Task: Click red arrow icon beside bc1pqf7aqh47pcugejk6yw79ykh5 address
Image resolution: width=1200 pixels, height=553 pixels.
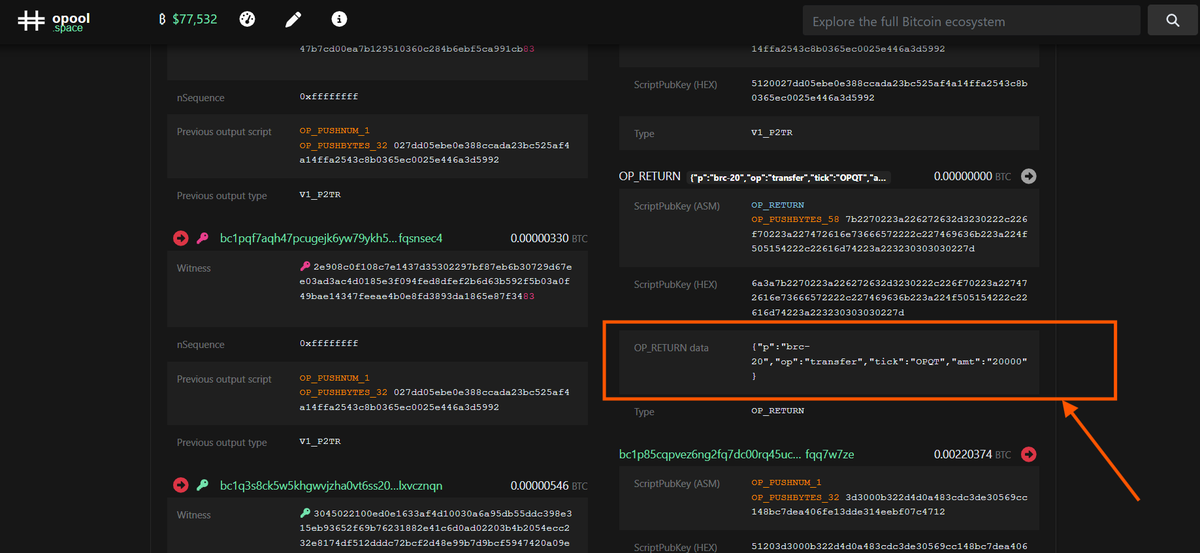Action: 181,238
